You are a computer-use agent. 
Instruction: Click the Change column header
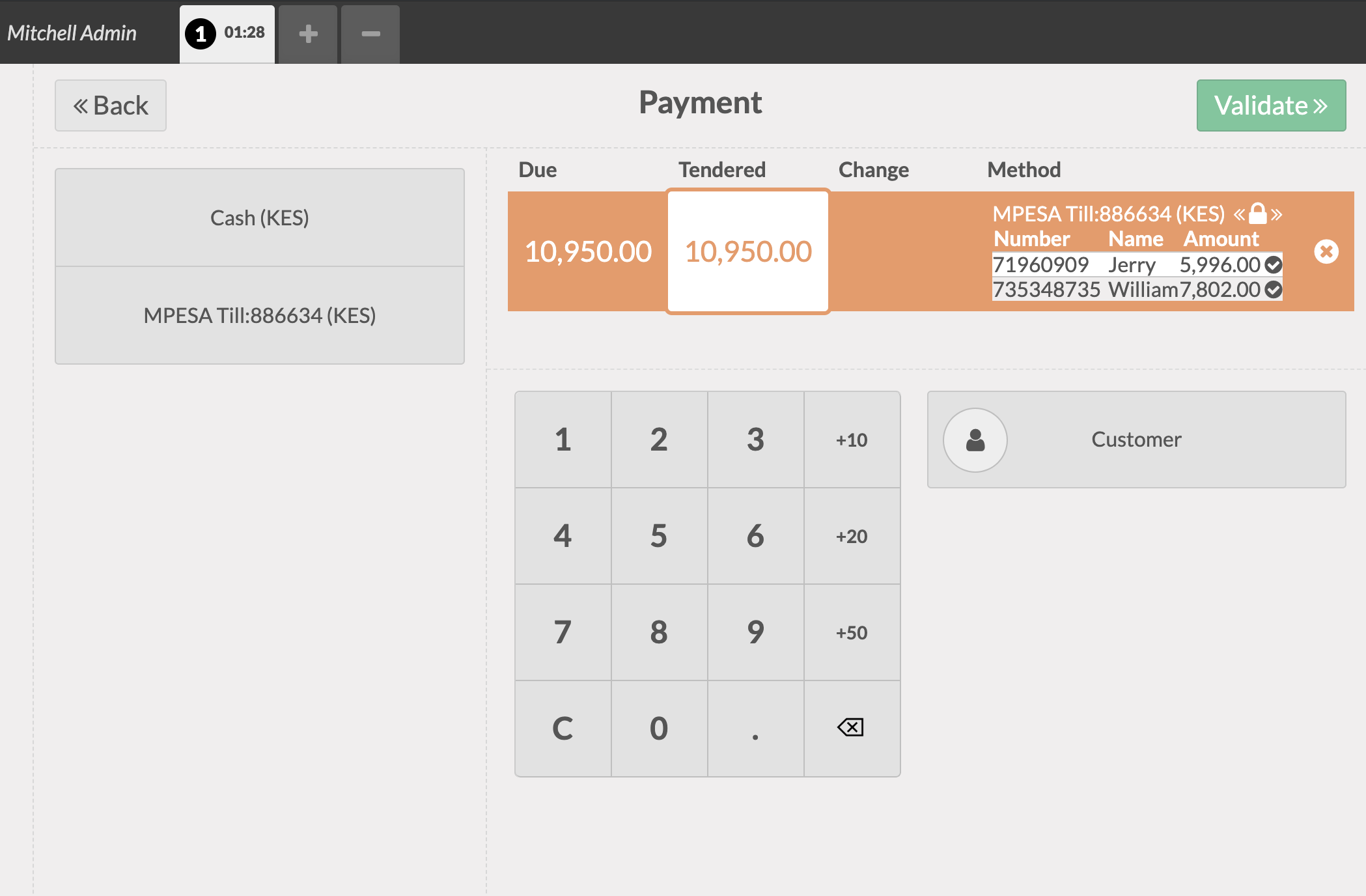tap(874, 170)
